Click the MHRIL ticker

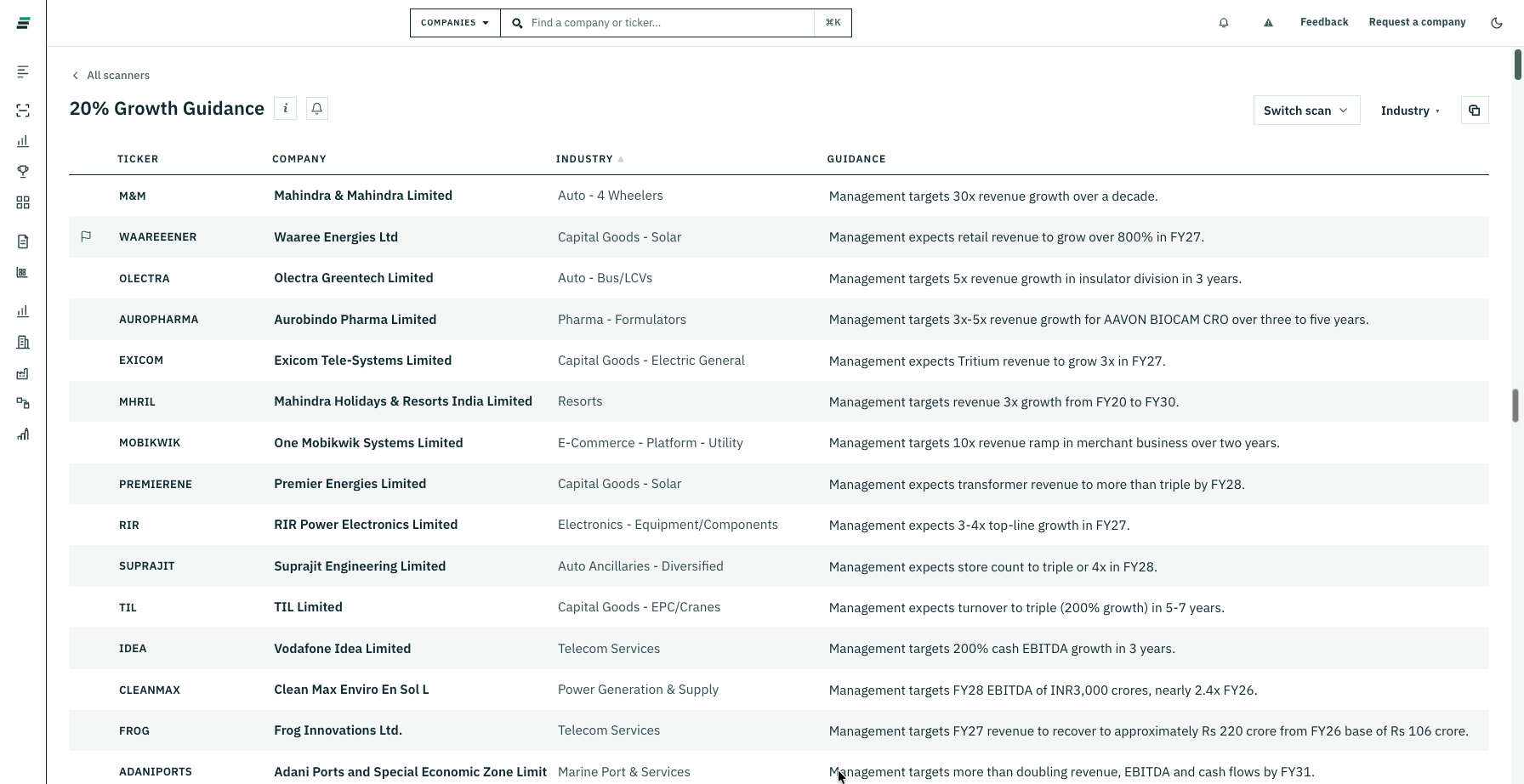coord(137,402)
